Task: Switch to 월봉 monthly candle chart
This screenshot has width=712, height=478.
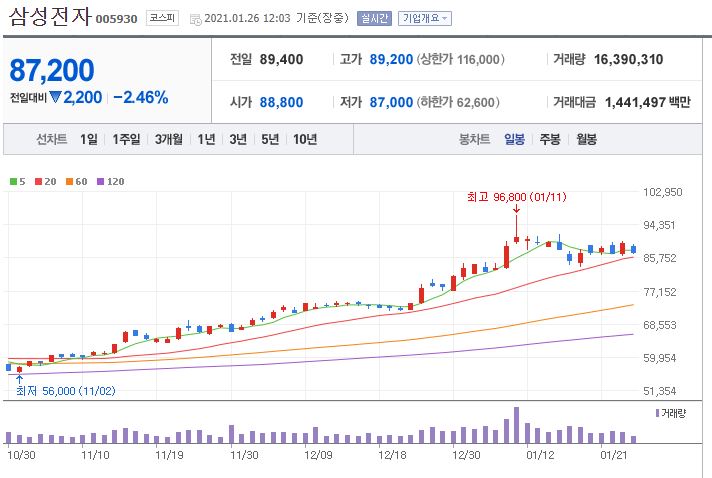Action: coord(586,139)
